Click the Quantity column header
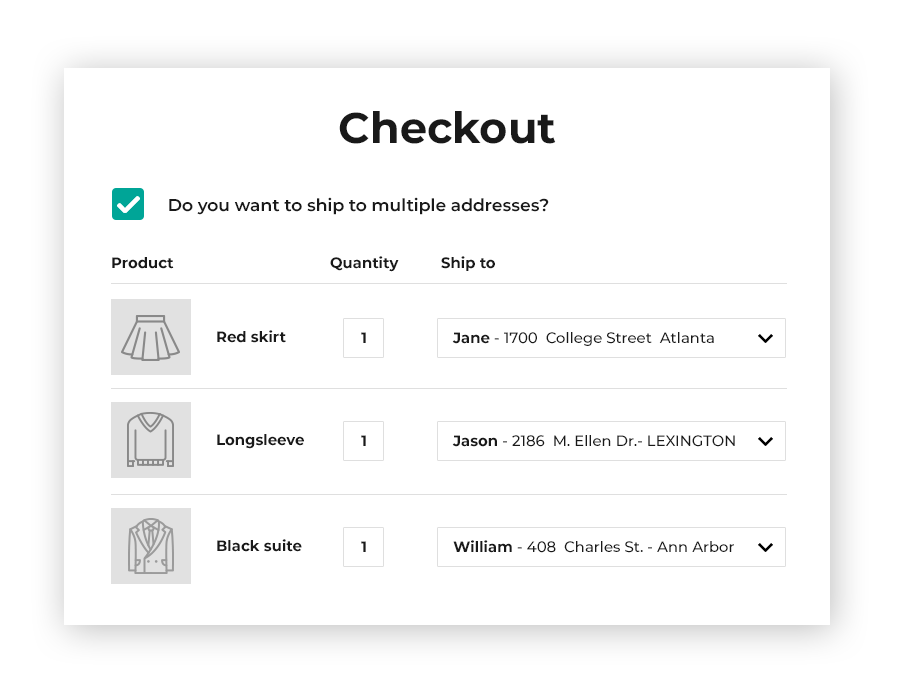Viewport: 900px width, 700px height. (364, 263)
